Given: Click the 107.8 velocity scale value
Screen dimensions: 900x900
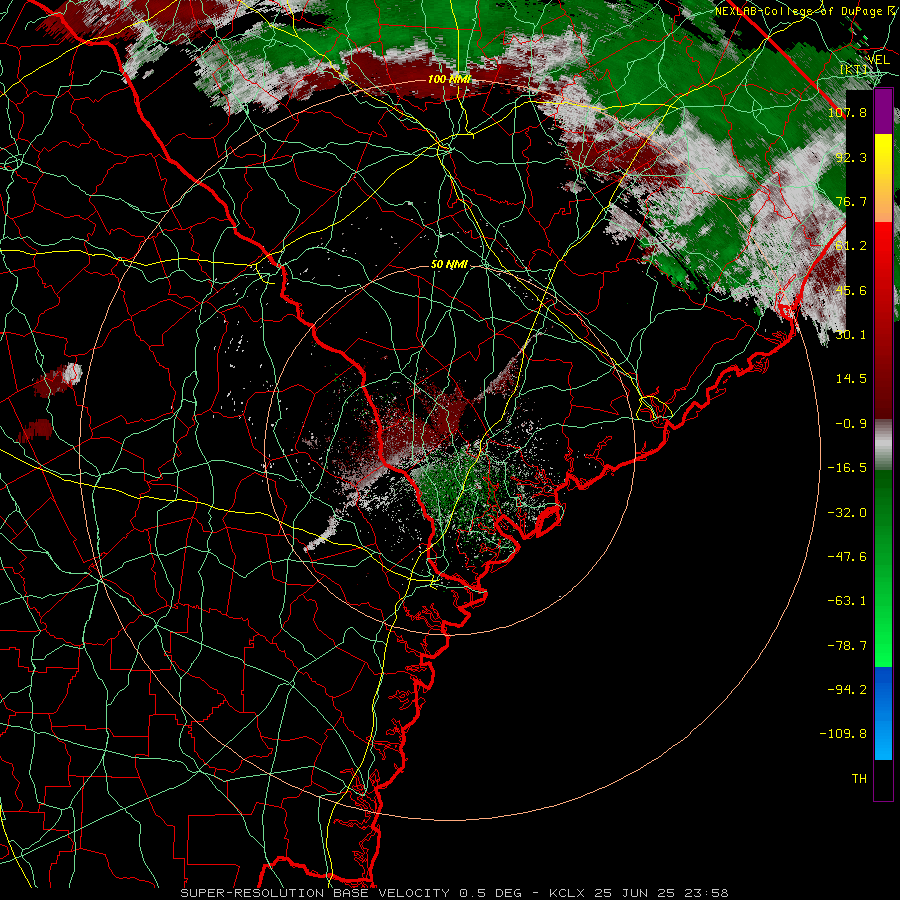Looking at the screenshot, I should pyautogui.click(x=847, y=112).
